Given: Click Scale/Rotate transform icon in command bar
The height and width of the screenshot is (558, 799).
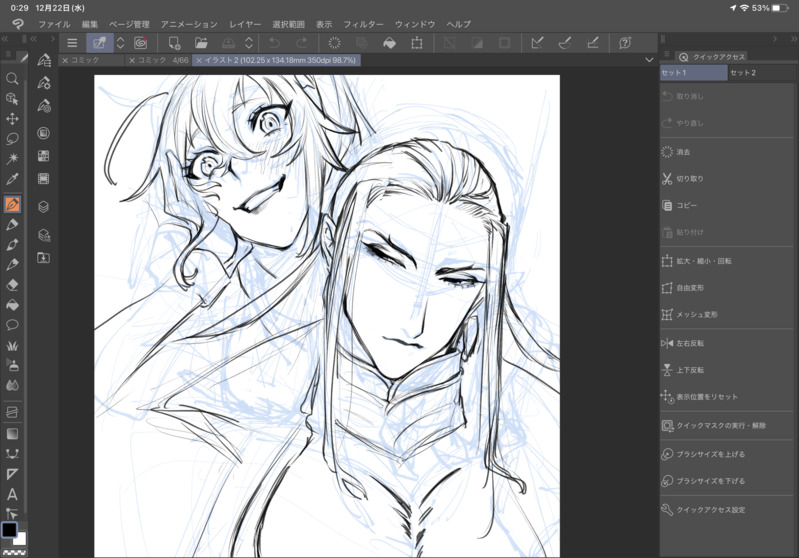Looking at the screenshot, I should pos(417,43).
